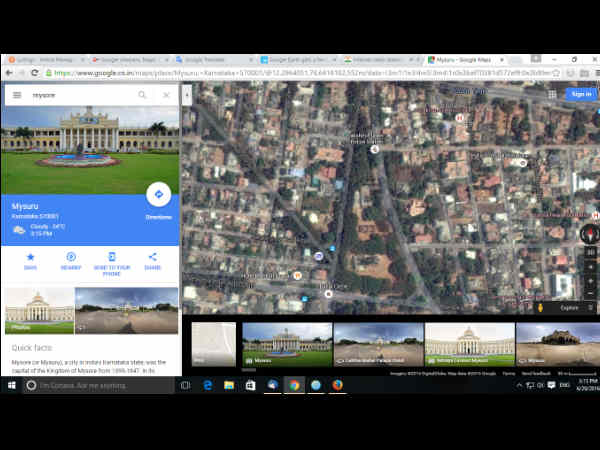Click the mysore search input field
Image resolution: width=600 pixels, height=450 pixels.
point(80,95)
